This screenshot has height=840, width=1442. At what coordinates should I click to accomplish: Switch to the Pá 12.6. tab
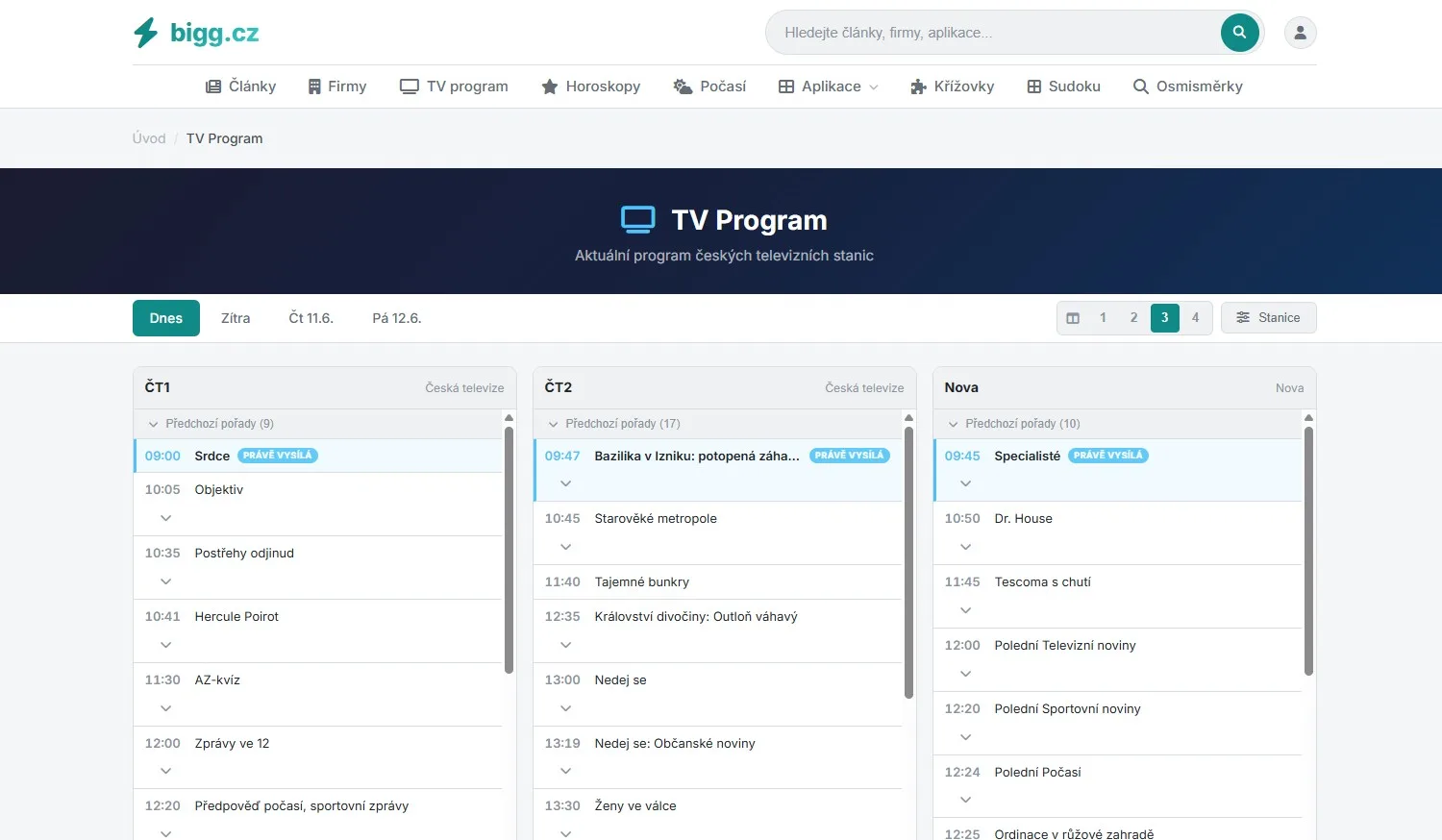click(397, 318)
